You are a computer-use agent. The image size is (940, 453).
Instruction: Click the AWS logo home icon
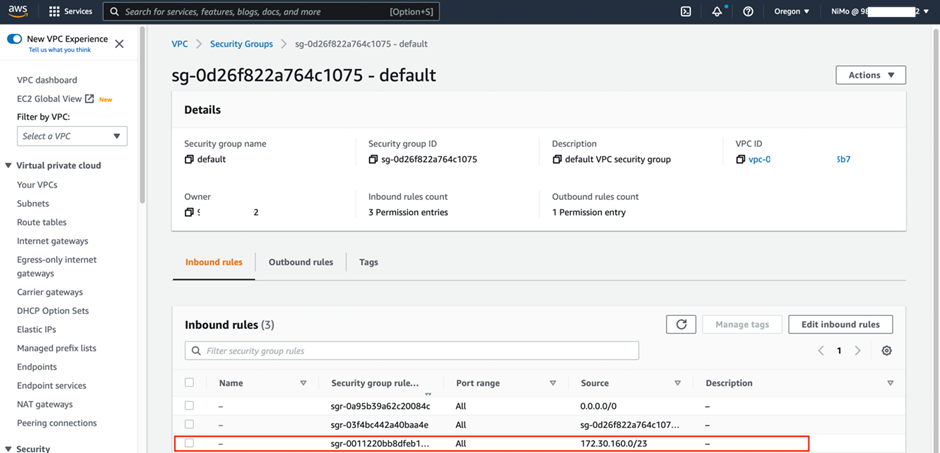click(x=22, y=12)
